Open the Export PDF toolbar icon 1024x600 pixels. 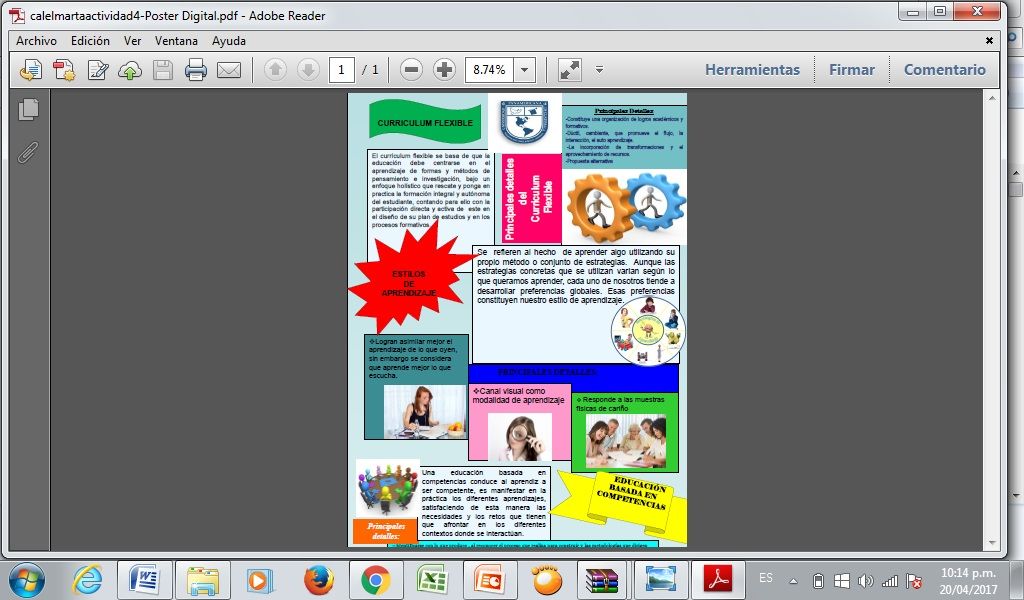64,69
